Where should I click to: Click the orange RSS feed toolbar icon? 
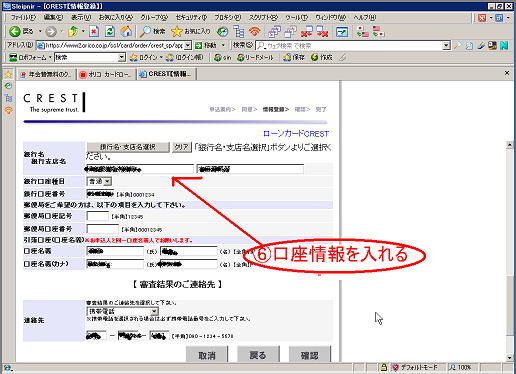pyautogui.click(x=255, y=32)
